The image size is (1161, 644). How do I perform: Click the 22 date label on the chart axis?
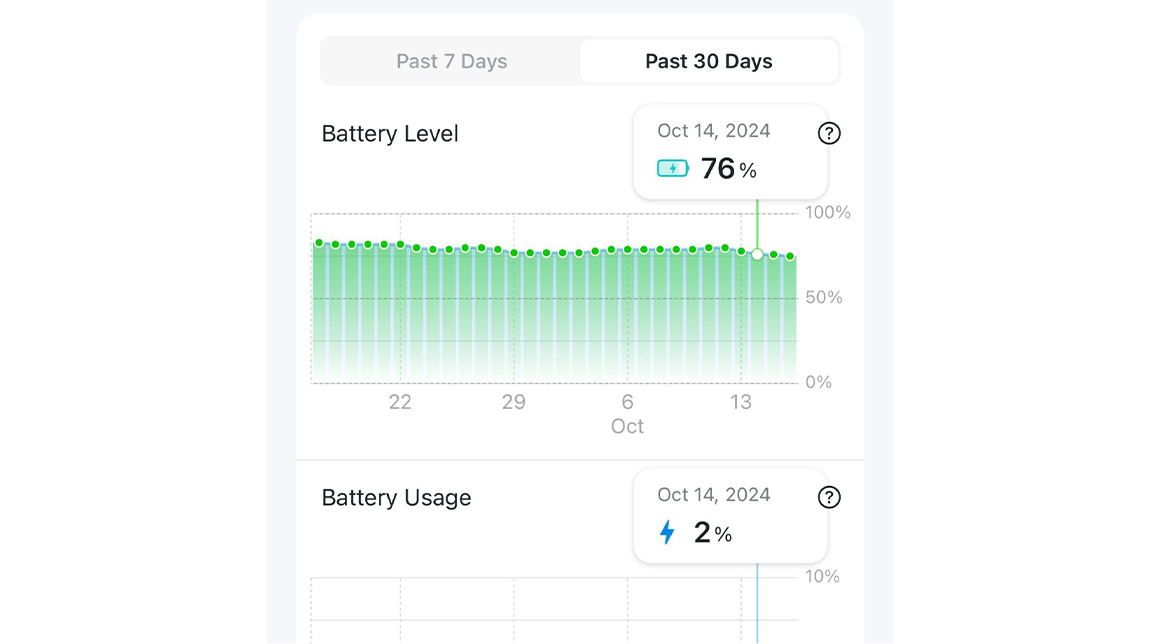pos(400,402)
